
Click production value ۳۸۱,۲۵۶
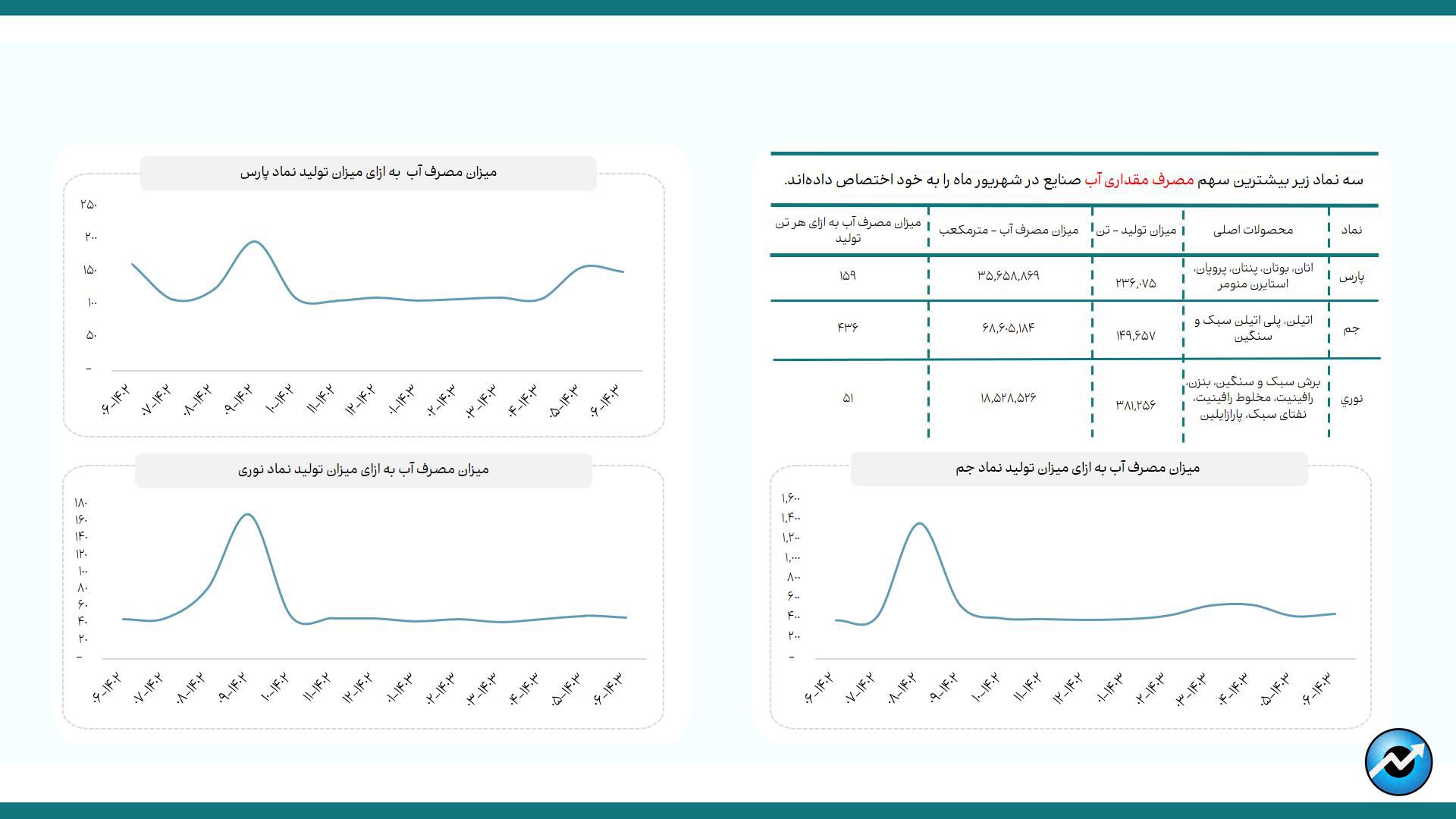pos(1135,405)
